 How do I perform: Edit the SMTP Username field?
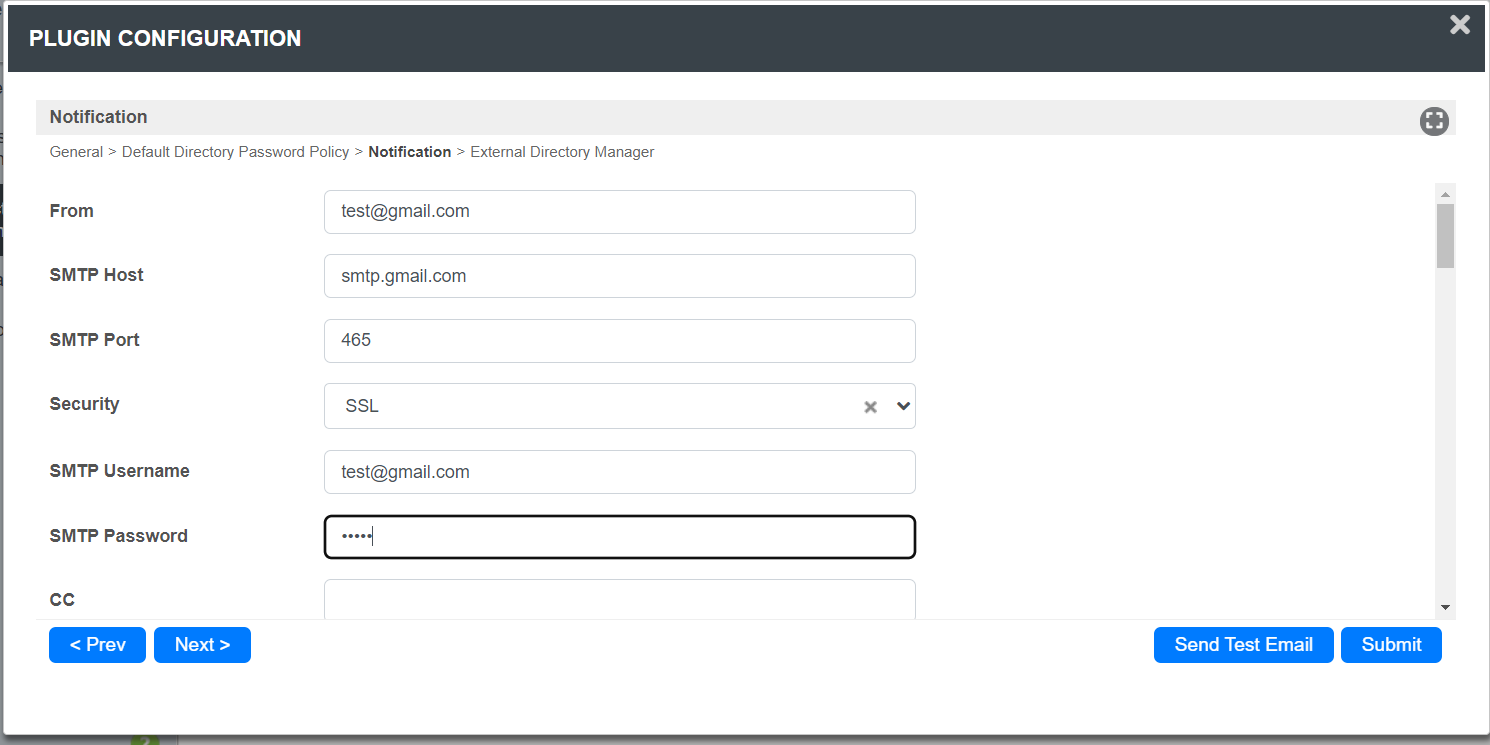(619, 472)
